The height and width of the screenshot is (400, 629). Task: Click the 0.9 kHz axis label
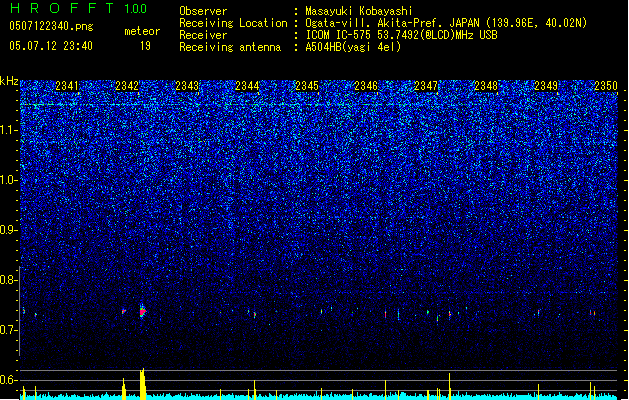[9, 230]
